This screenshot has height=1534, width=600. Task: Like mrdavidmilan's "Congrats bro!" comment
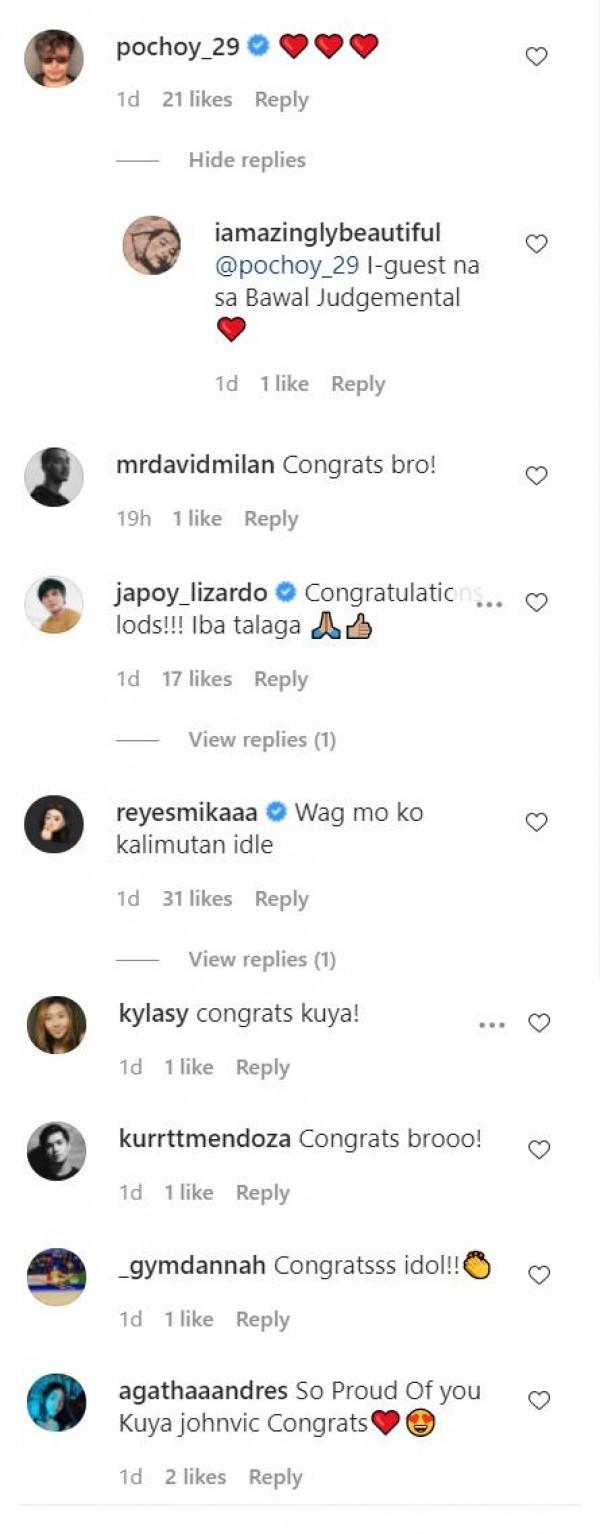(537, 476)
